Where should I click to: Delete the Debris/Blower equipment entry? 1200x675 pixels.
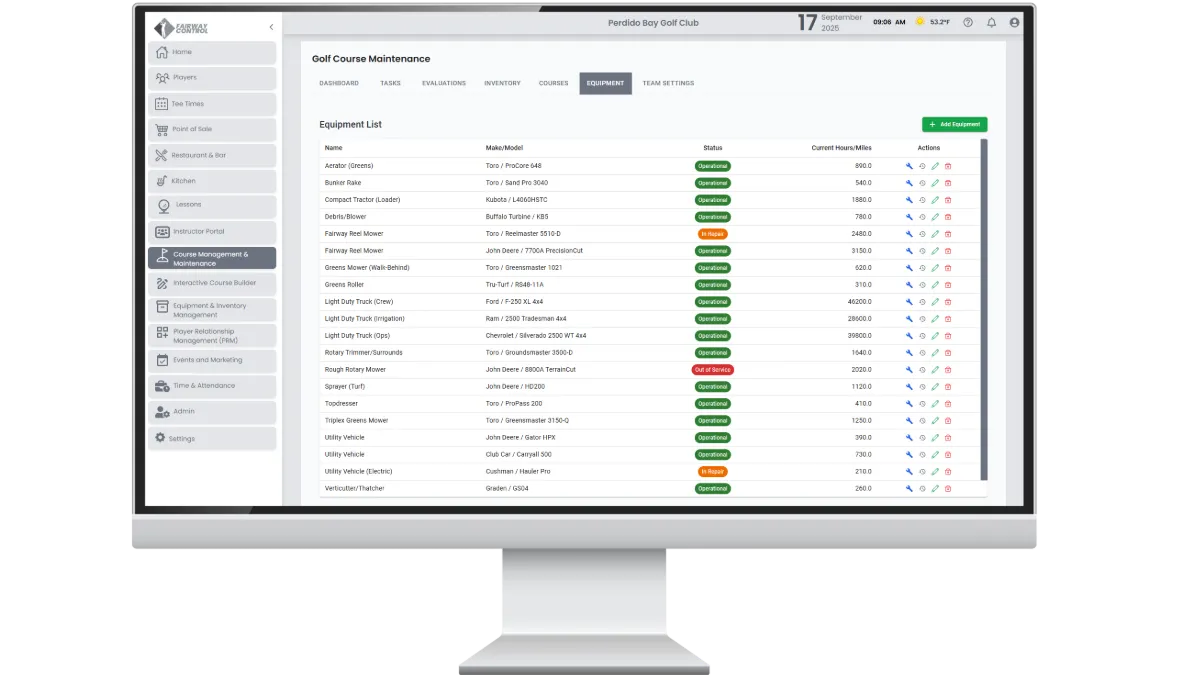(x=948, y=217)
